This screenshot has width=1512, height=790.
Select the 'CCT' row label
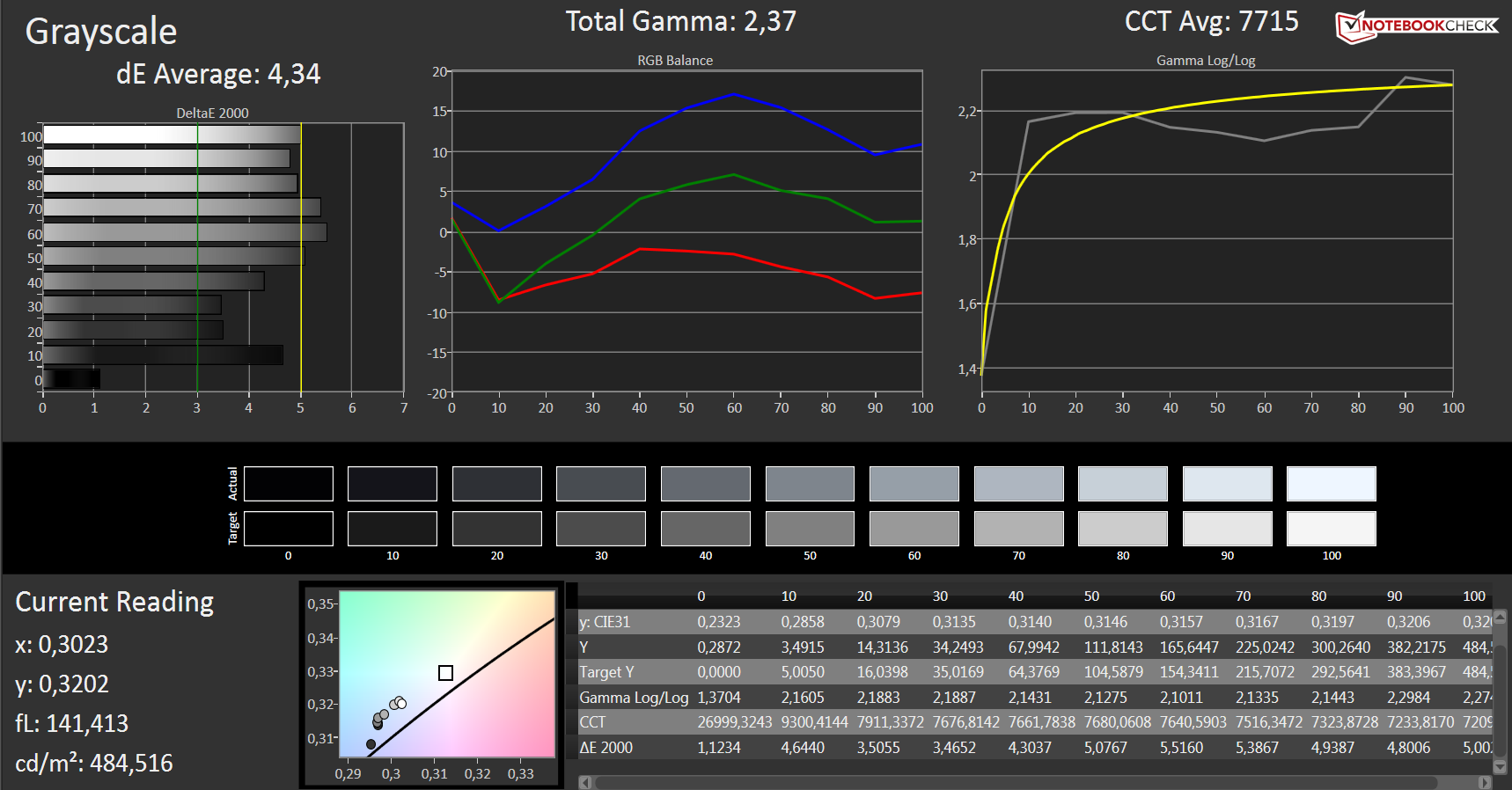click(x=592, y=722)
